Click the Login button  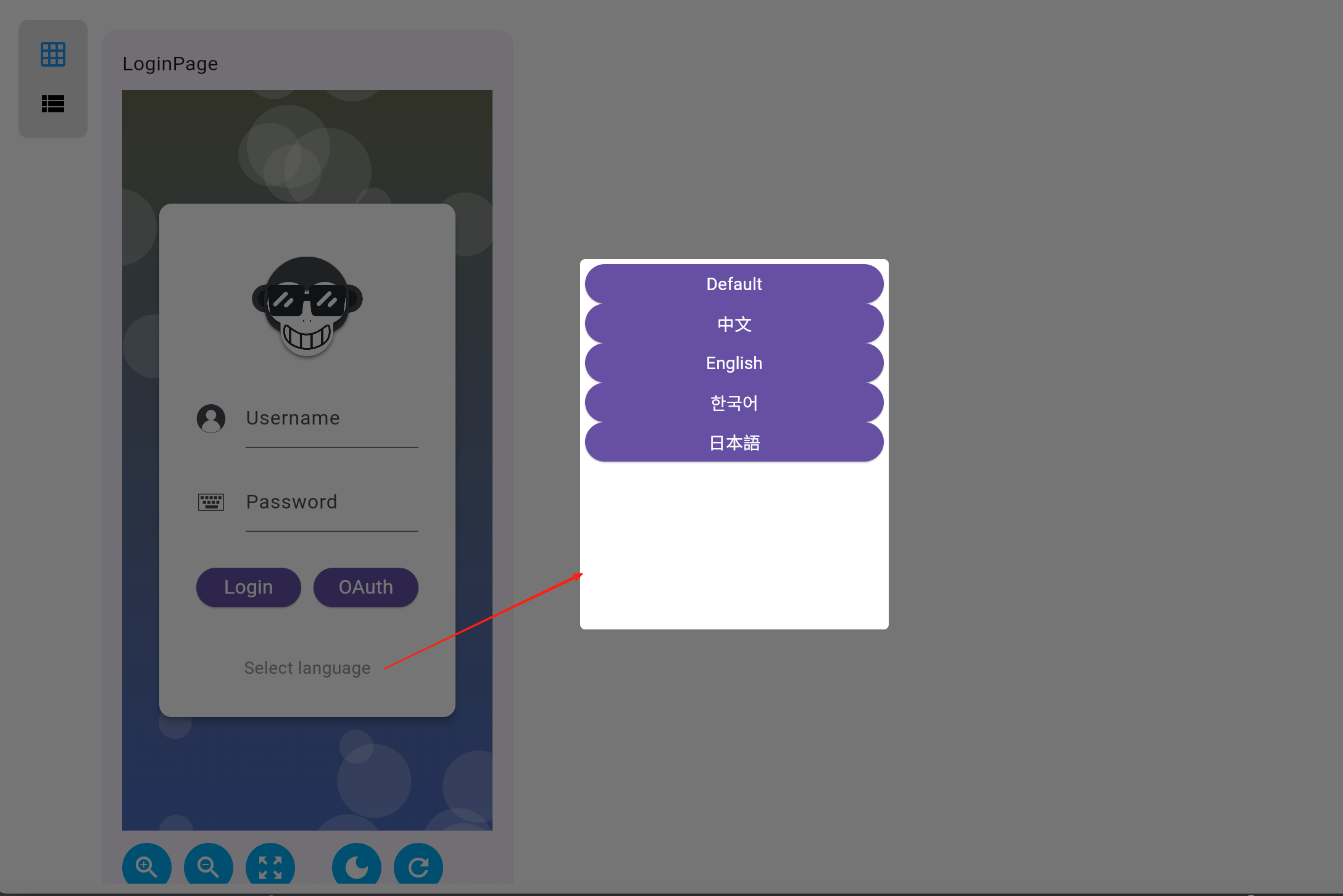point(249,587)
